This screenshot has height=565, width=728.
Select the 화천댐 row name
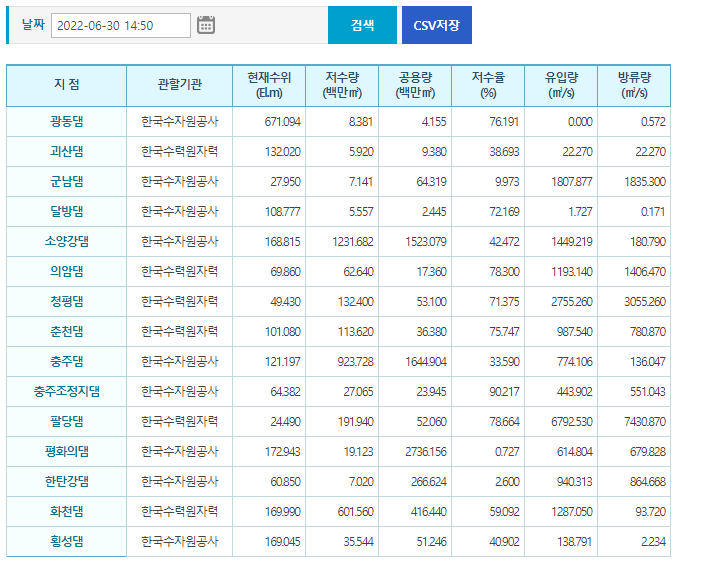[x=67, y=512]
